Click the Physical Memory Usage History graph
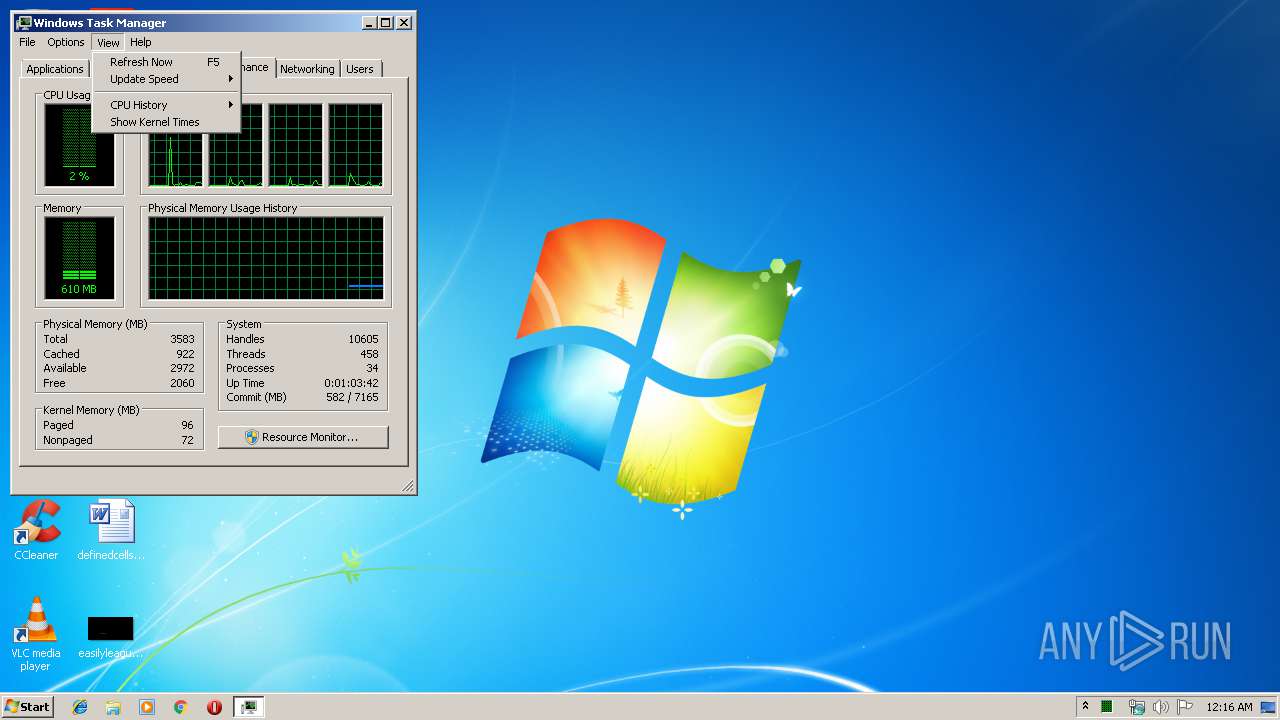 point(266,258)
